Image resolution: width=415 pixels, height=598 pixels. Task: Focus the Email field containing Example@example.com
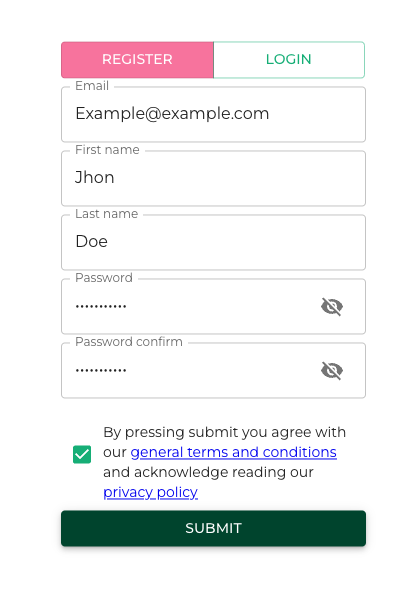point(213,114)
